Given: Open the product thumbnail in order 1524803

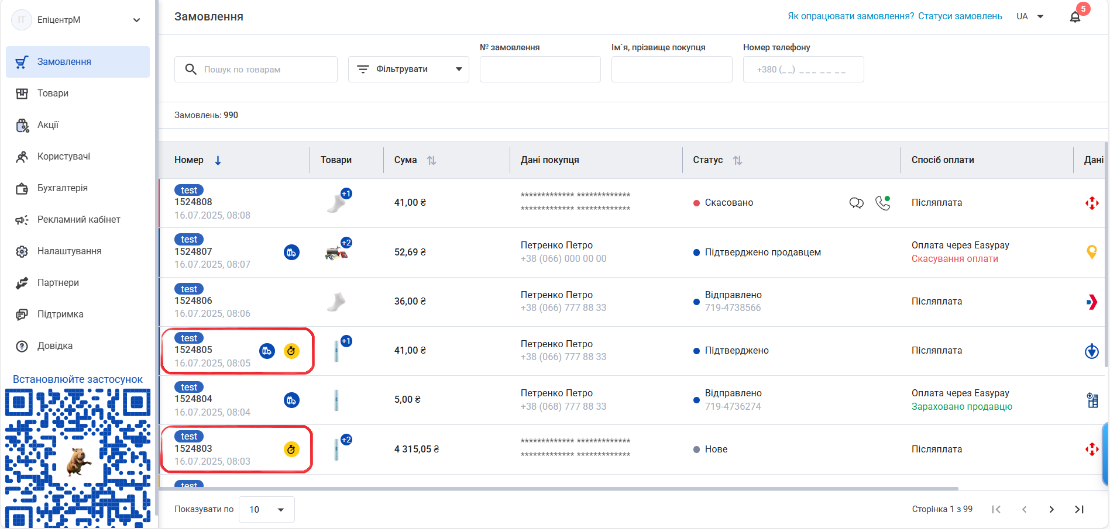Looking at the screenshot, I should tap(335, 449).
